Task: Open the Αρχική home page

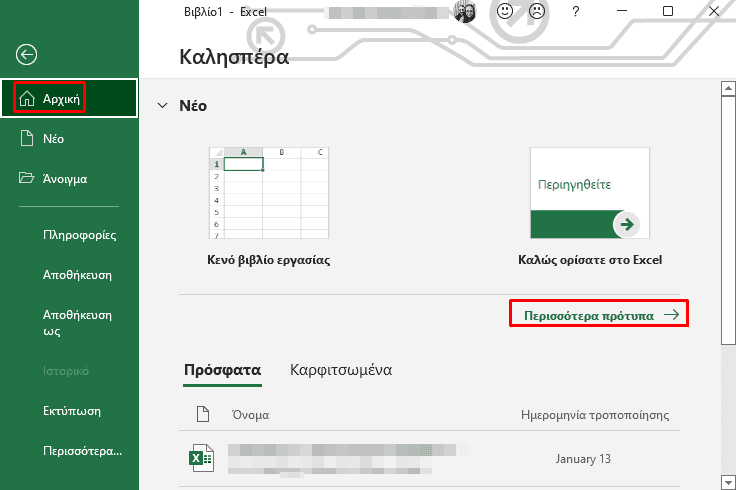Action: click(69, 98)
